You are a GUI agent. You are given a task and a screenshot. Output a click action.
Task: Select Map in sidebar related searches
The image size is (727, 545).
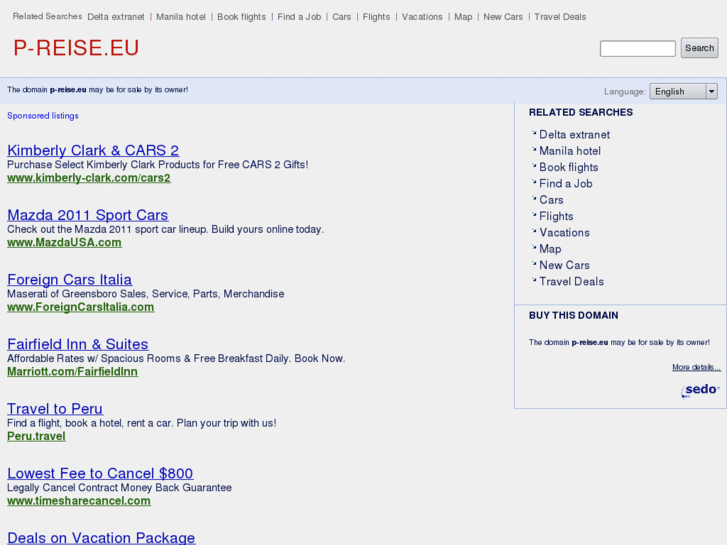[x=550, y=249]
